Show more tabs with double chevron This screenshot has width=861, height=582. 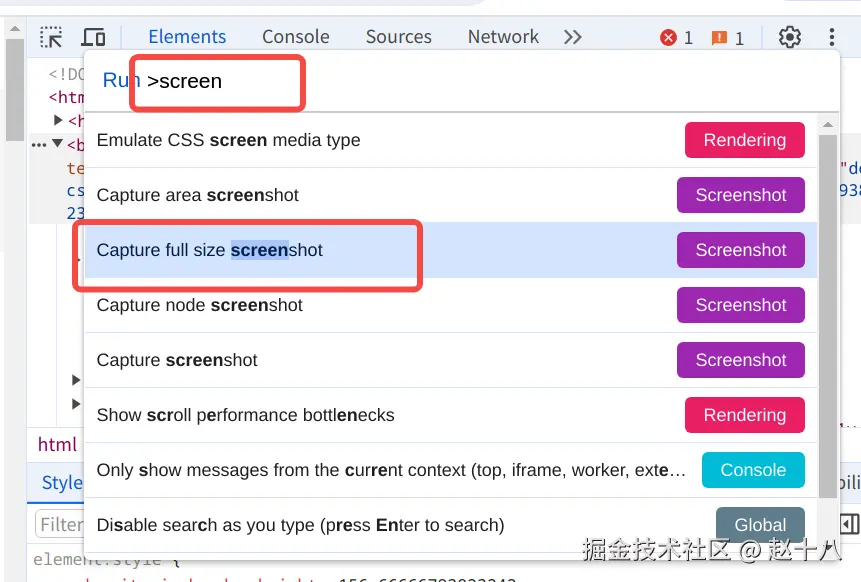coord(573,37)
